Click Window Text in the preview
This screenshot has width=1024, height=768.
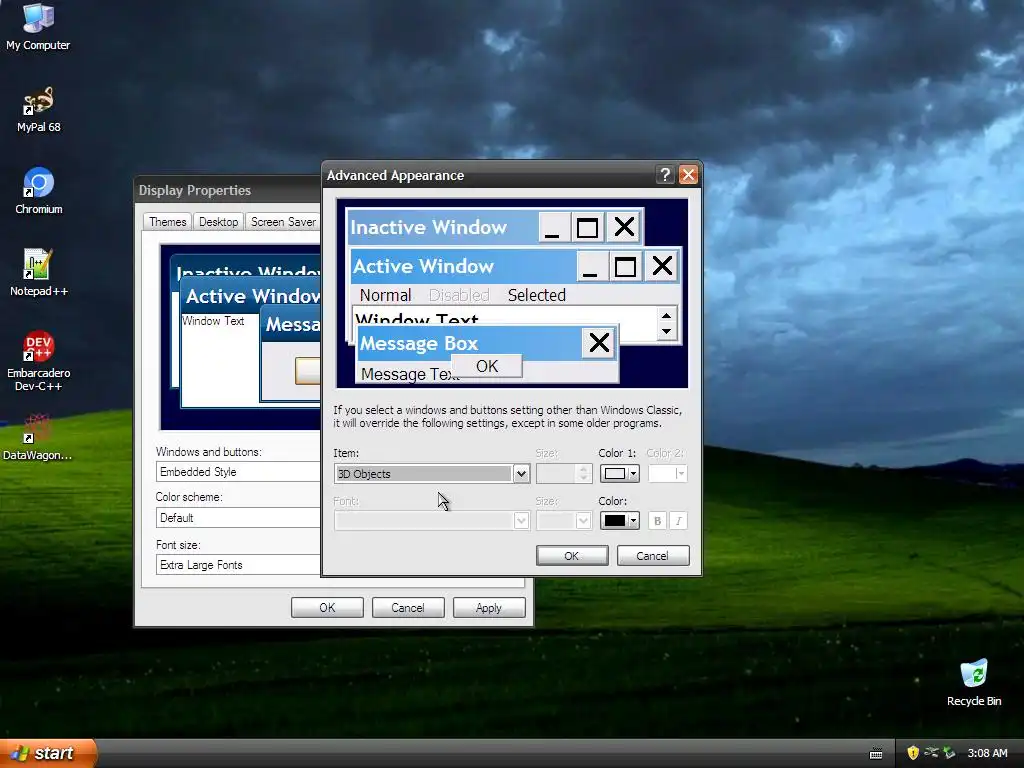417,319
